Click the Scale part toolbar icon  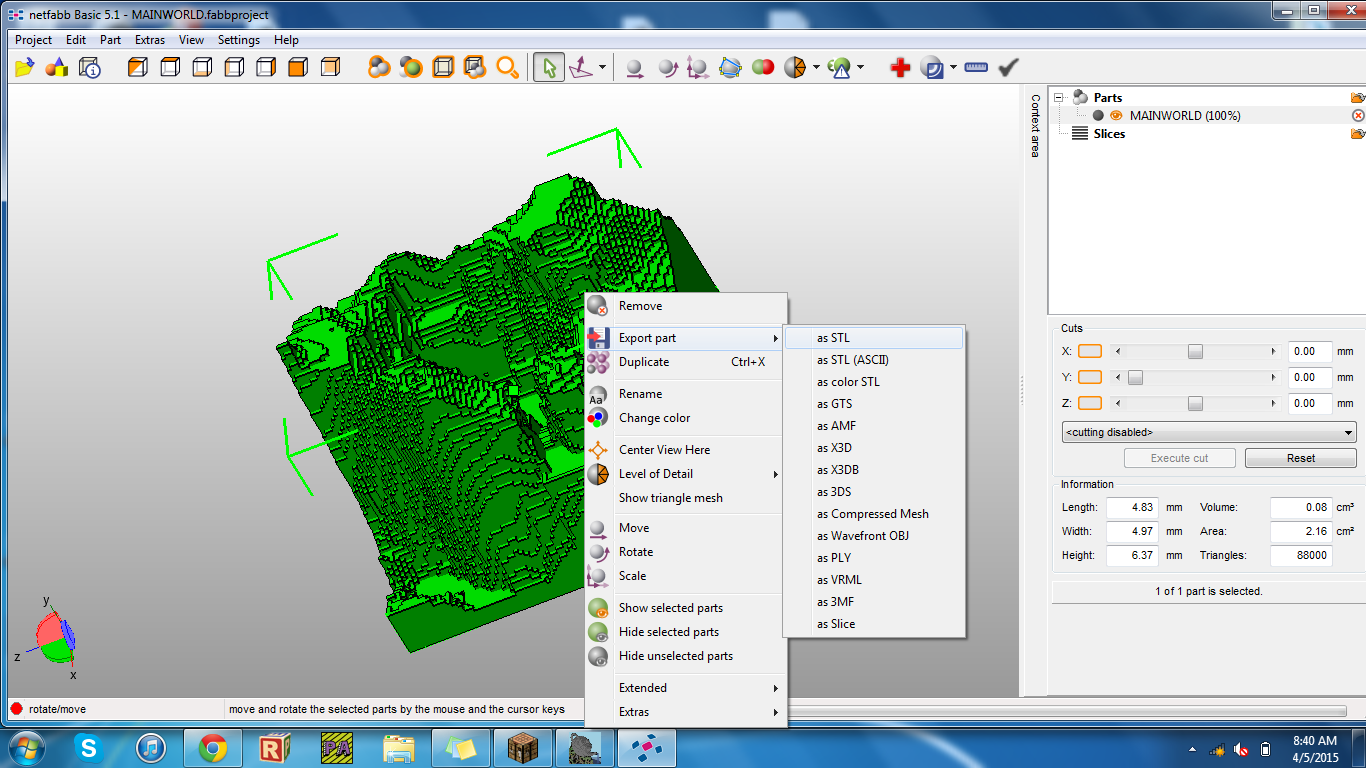pos(698,67)
